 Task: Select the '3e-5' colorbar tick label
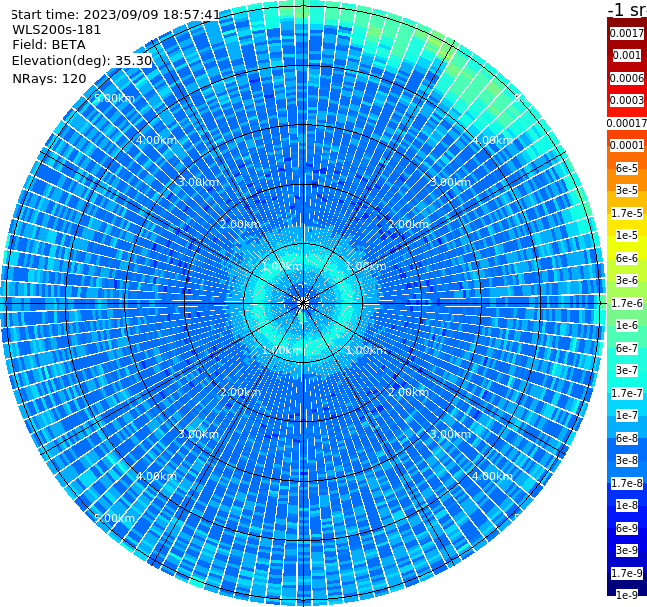[x=627, y=190]
